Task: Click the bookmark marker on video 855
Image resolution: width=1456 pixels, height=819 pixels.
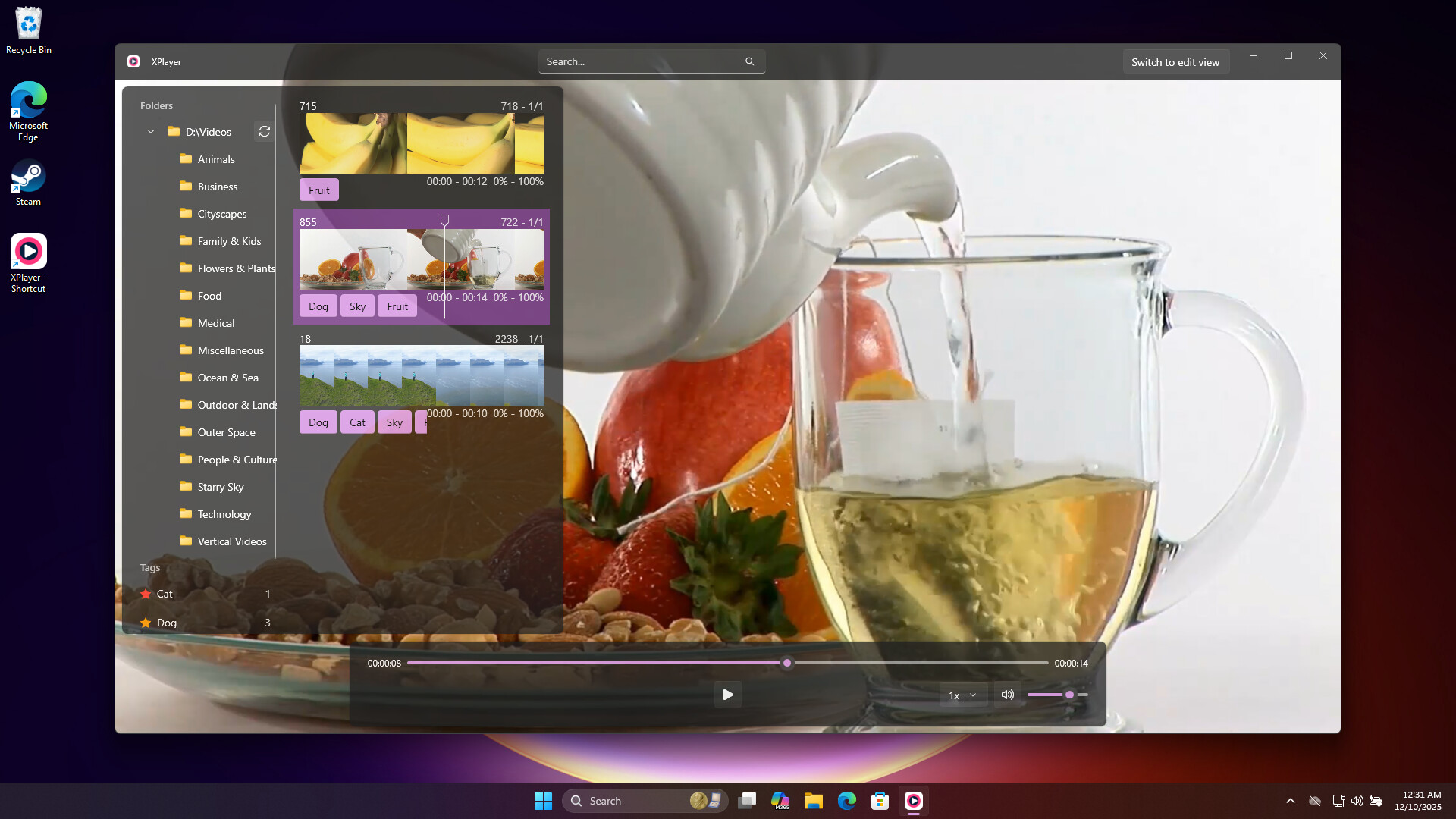Action: [444, 221]
